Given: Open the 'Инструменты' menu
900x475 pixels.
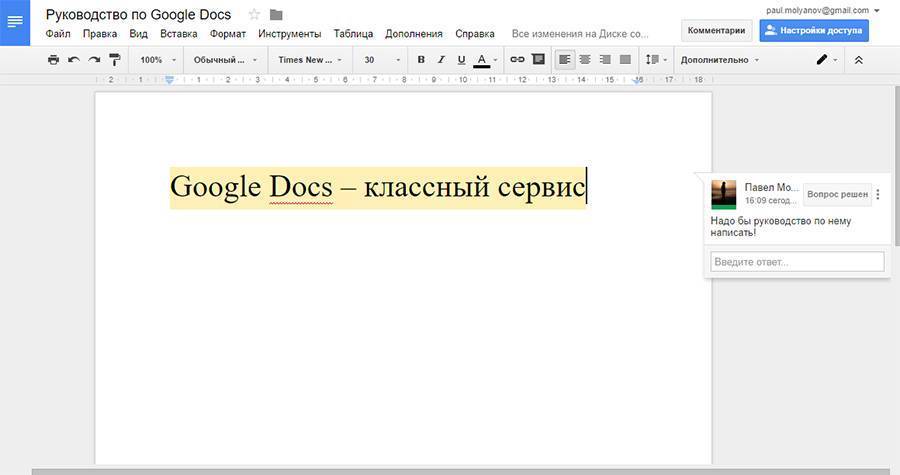Looking at the screenshot, I should 290,34.
